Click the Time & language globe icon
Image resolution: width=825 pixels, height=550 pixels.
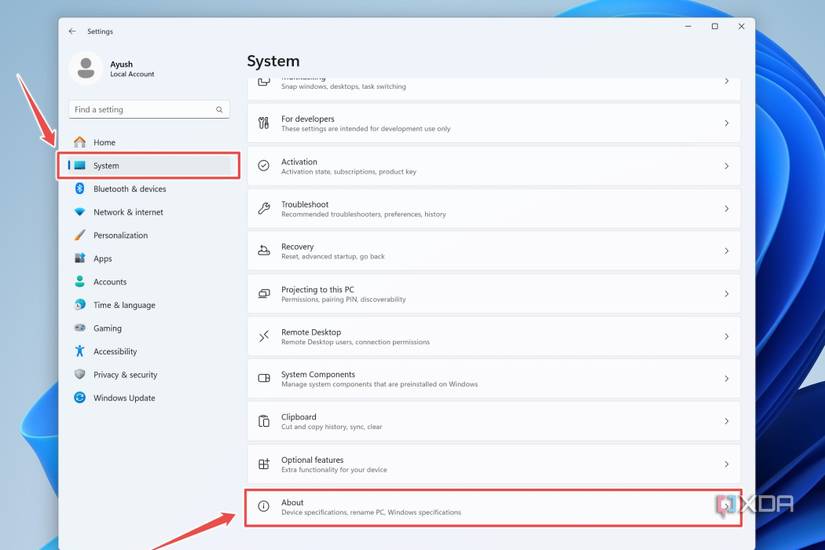(x=80, y=304)
